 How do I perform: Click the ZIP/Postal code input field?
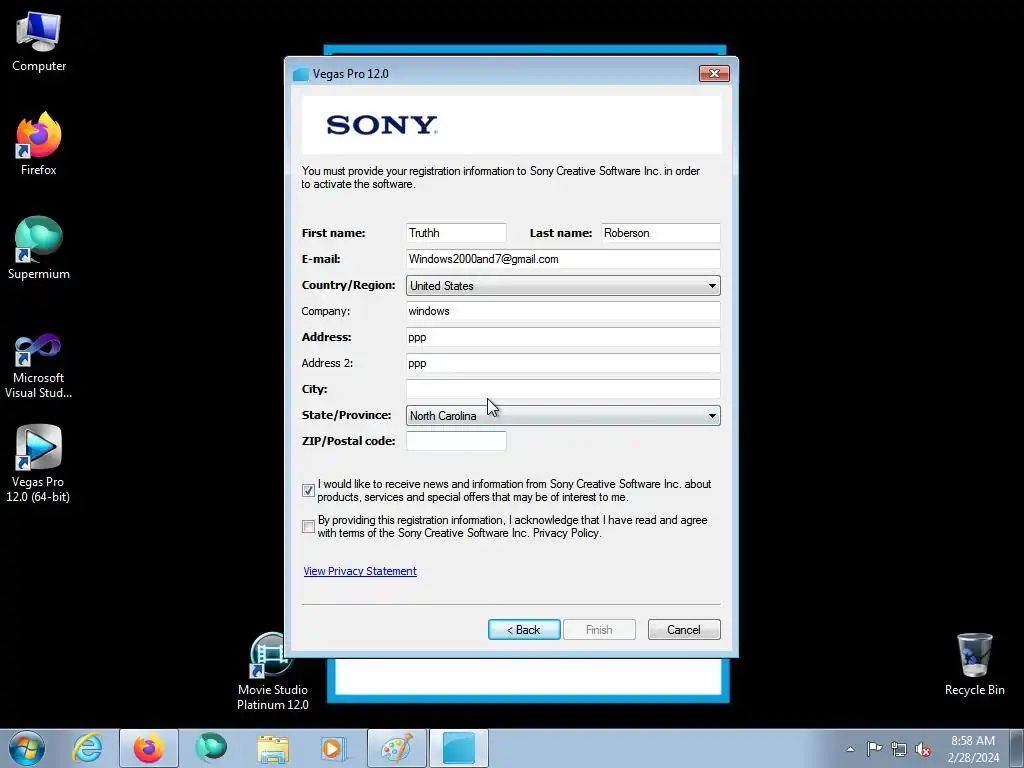pos(456,441)
